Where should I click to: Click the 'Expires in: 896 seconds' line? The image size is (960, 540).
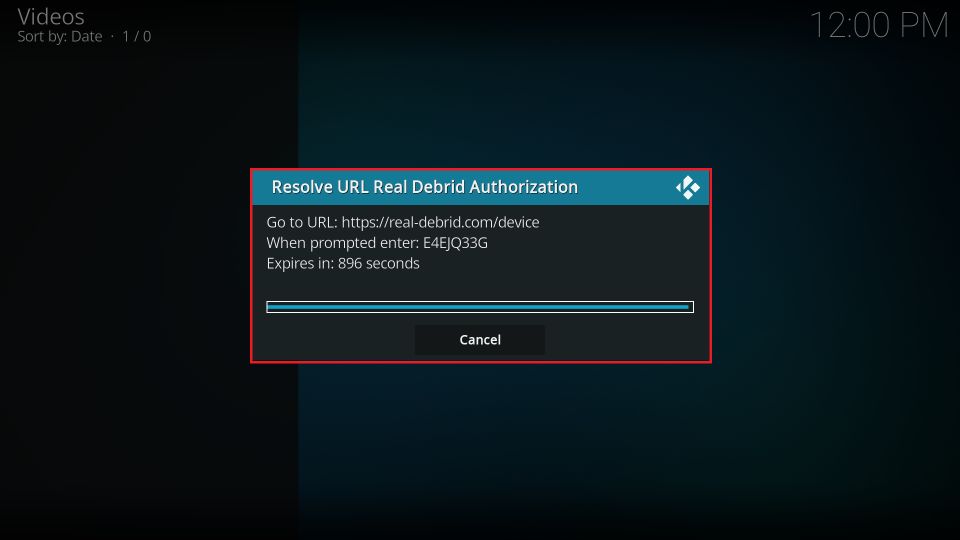coord(343,263)
